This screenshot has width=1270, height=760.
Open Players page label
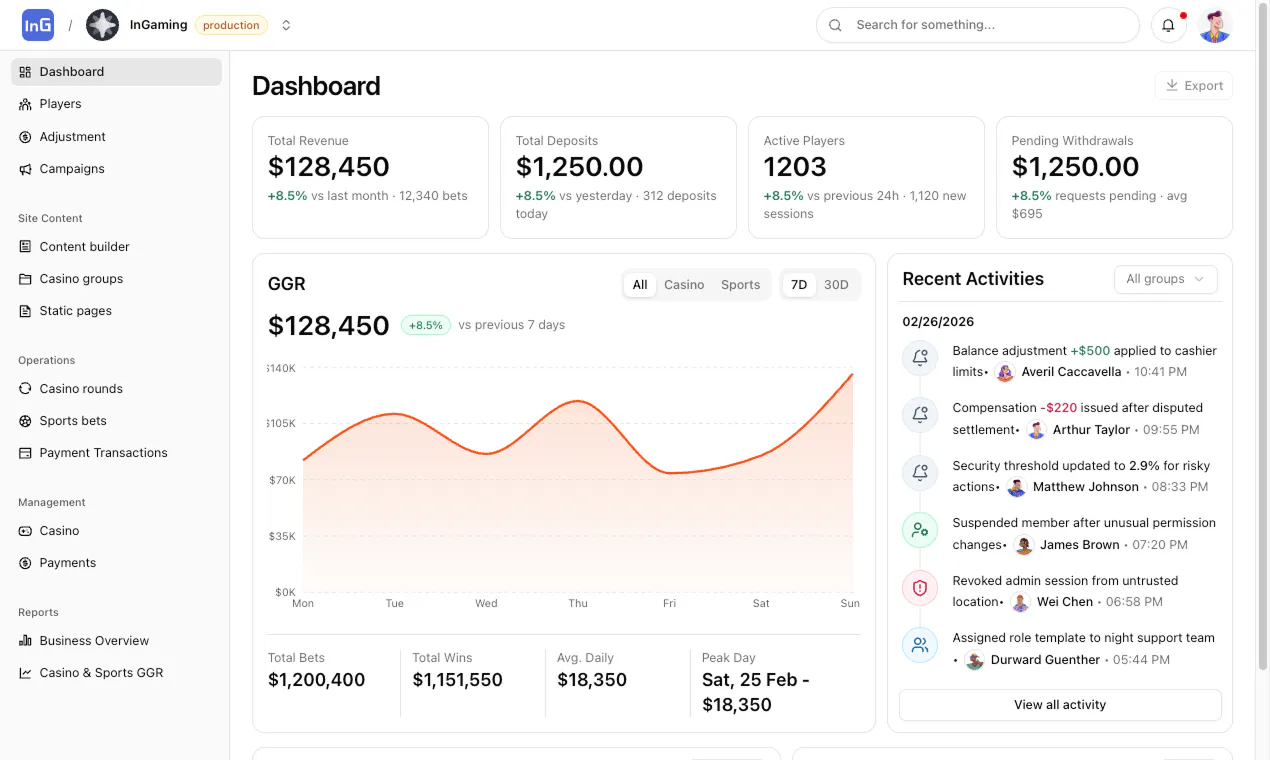(60, 104)
